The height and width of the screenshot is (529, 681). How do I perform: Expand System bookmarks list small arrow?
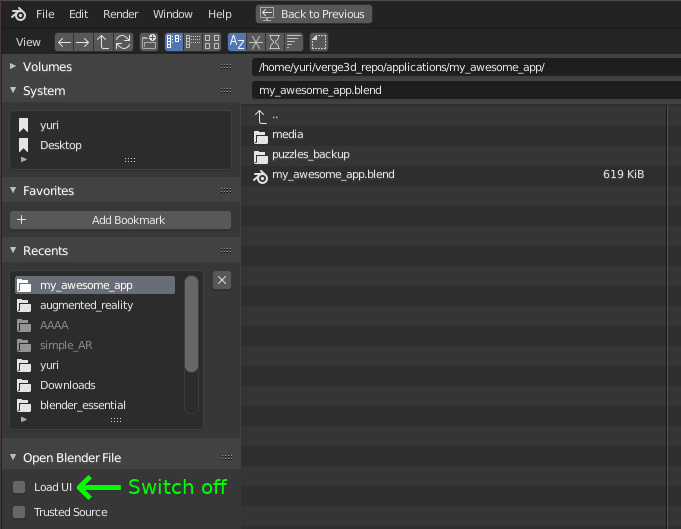pyautogui.click(x=24, y=159)
